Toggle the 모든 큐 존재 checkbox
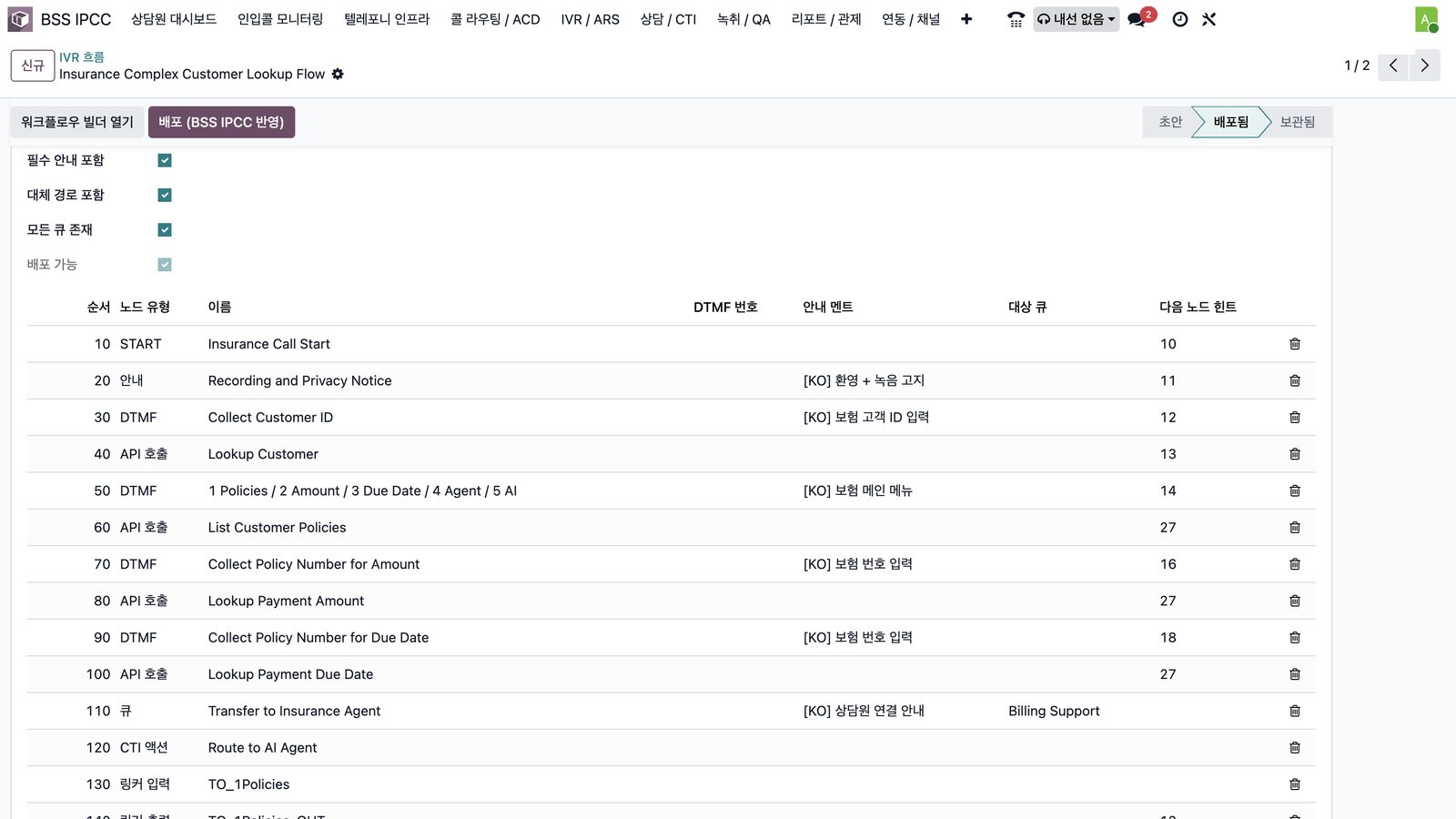1456x819 pixels. 165,229
